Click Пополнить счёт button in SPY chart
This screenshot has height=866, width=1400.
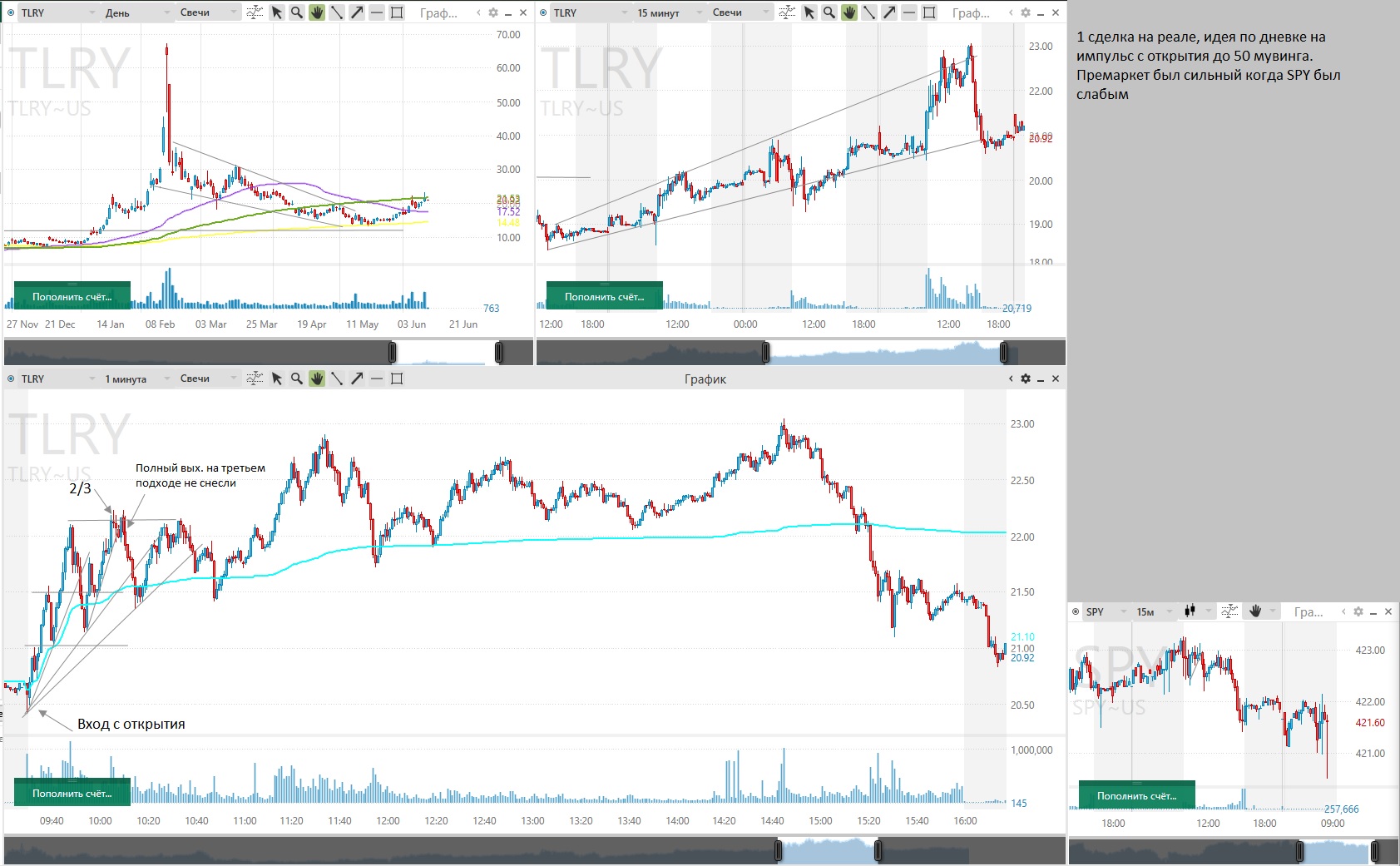pos(1137,795)
